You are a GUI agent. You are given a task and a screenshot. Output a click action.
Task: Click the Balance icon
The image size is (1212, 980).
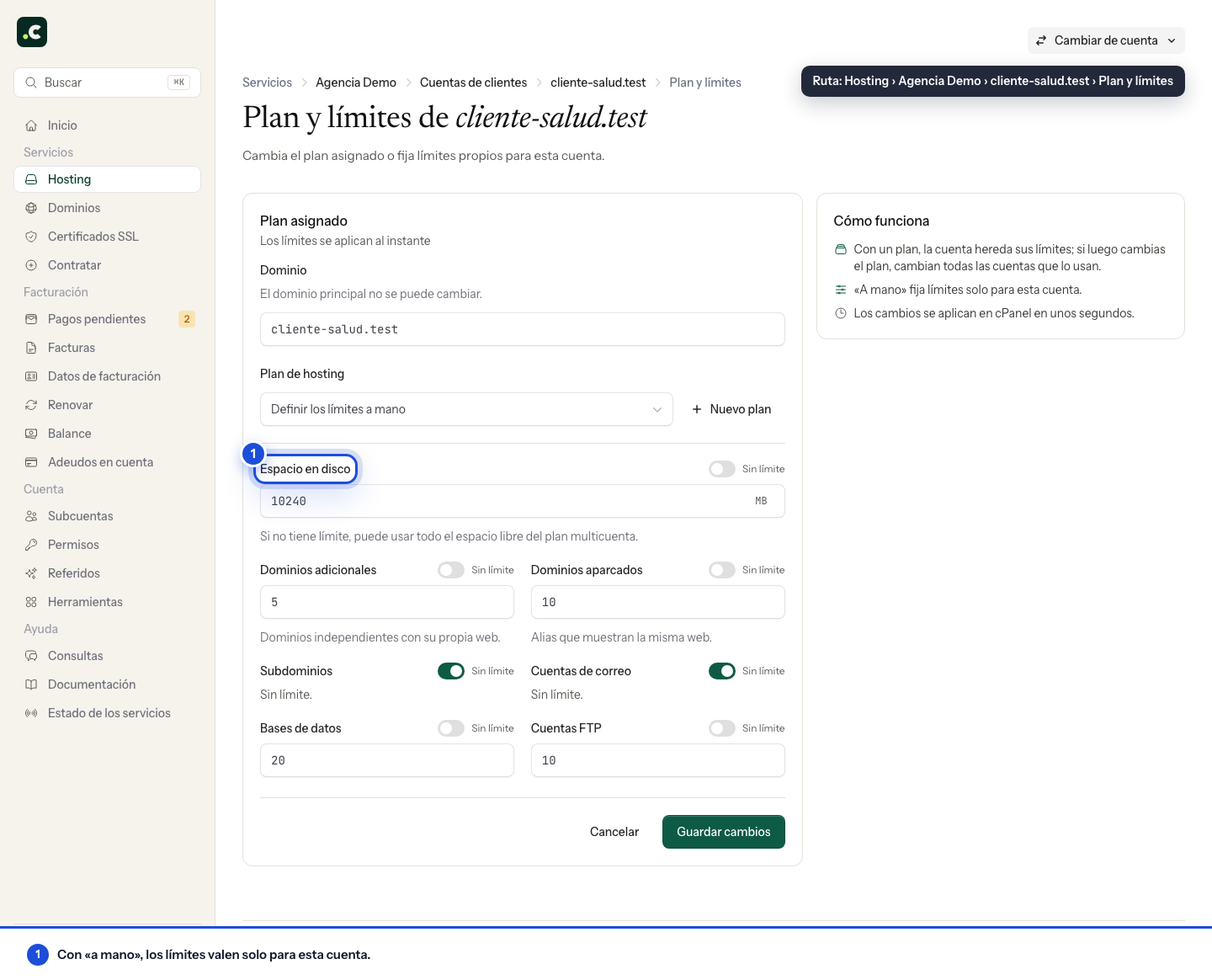coord(31,434)
